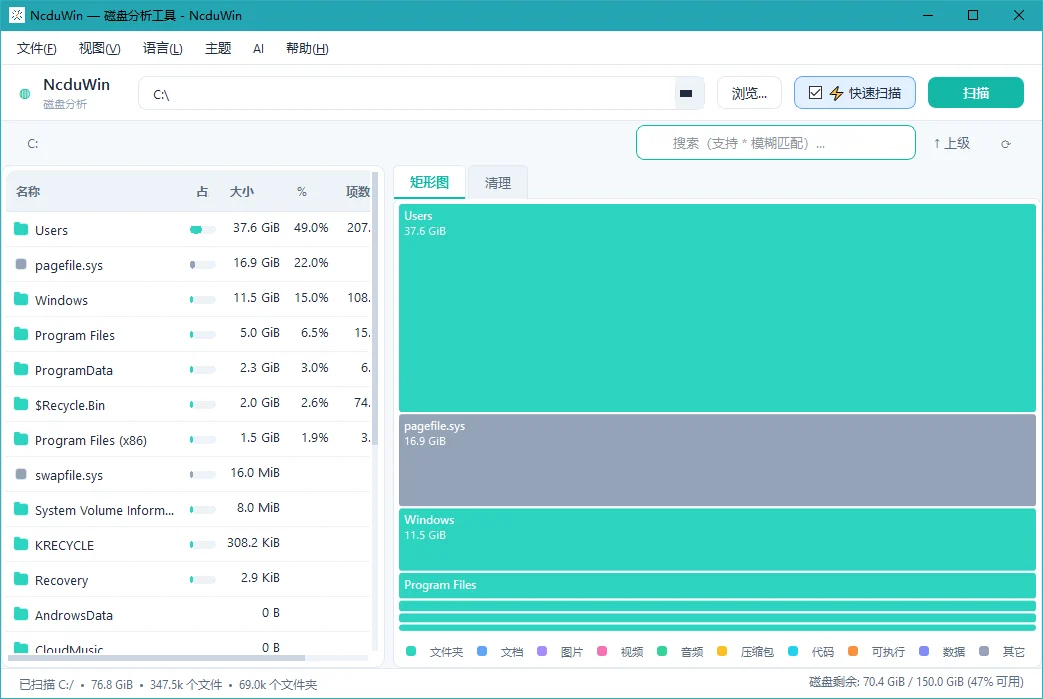Viewport: 1043px width, 699px height.
Task: Select the Program Files treemap block
Action: click(717, 585)
